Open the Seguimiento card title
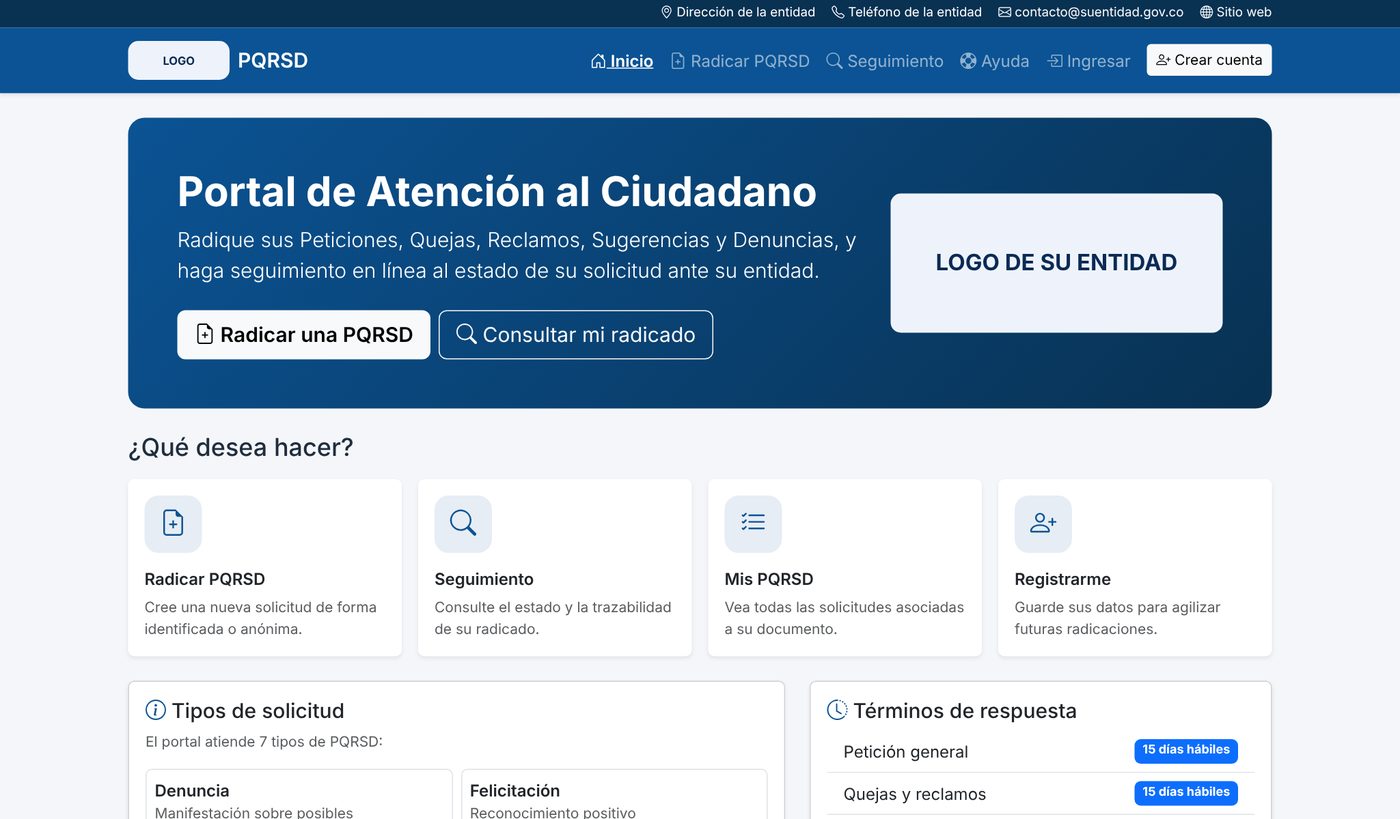1400x819 pixels. pyautogui.click(x=484, y=579)
